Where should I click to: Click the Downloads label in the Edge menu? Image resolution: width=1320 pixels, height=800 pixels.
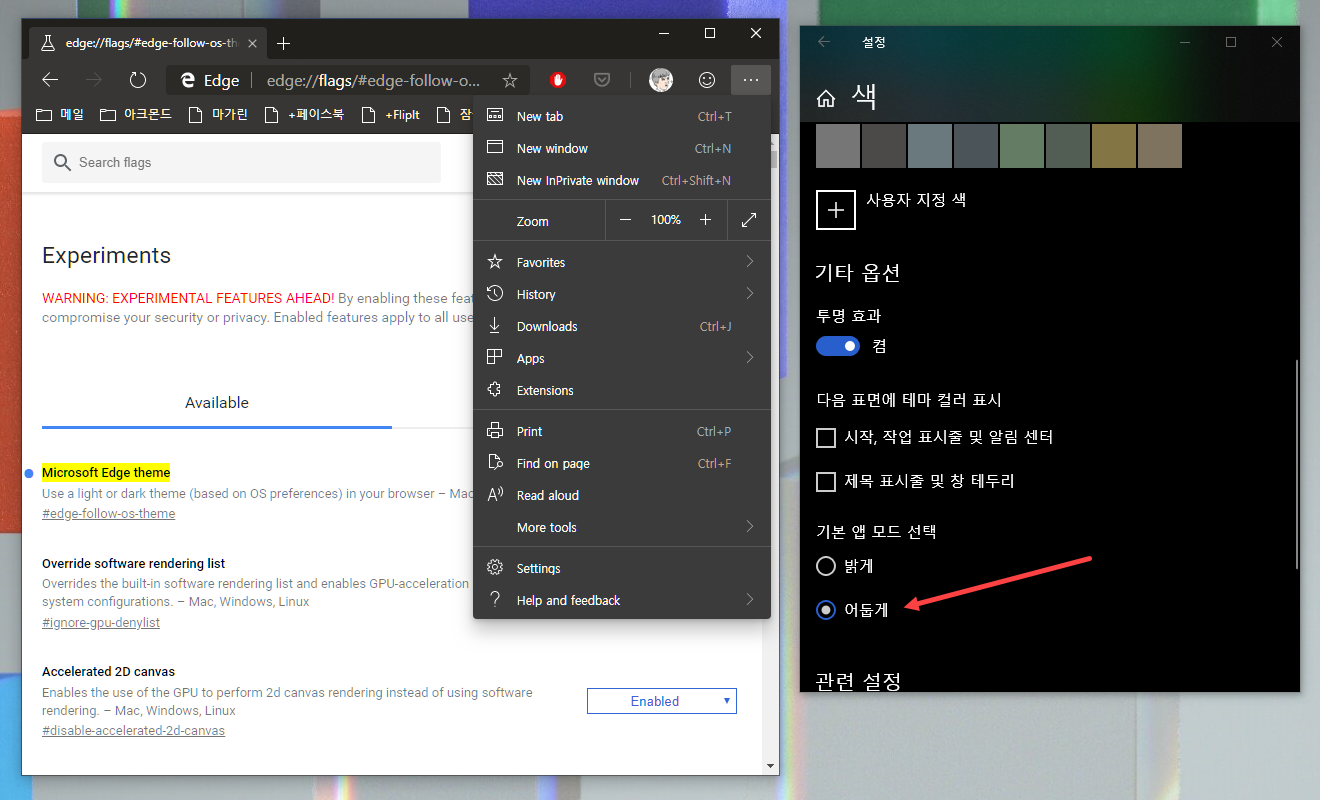(547, 327)
